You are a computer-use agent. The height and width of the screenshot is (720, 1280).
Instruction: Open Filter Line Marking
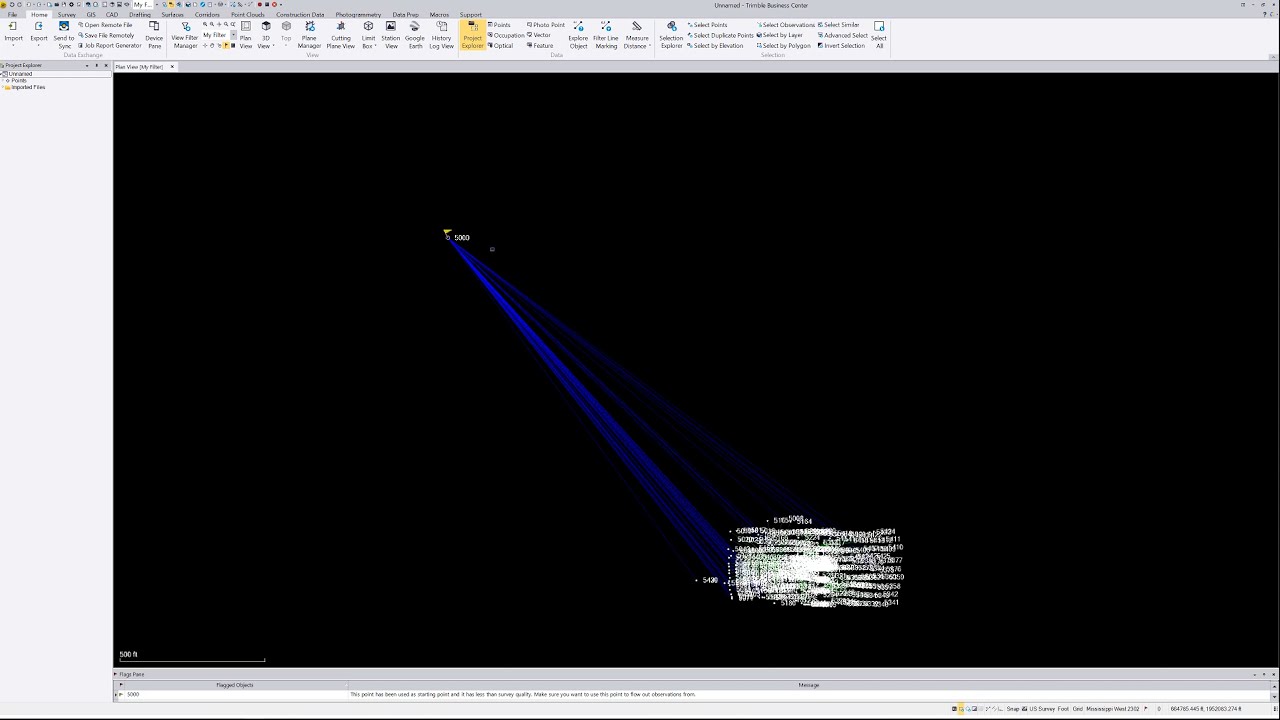(x=606, y=34)
